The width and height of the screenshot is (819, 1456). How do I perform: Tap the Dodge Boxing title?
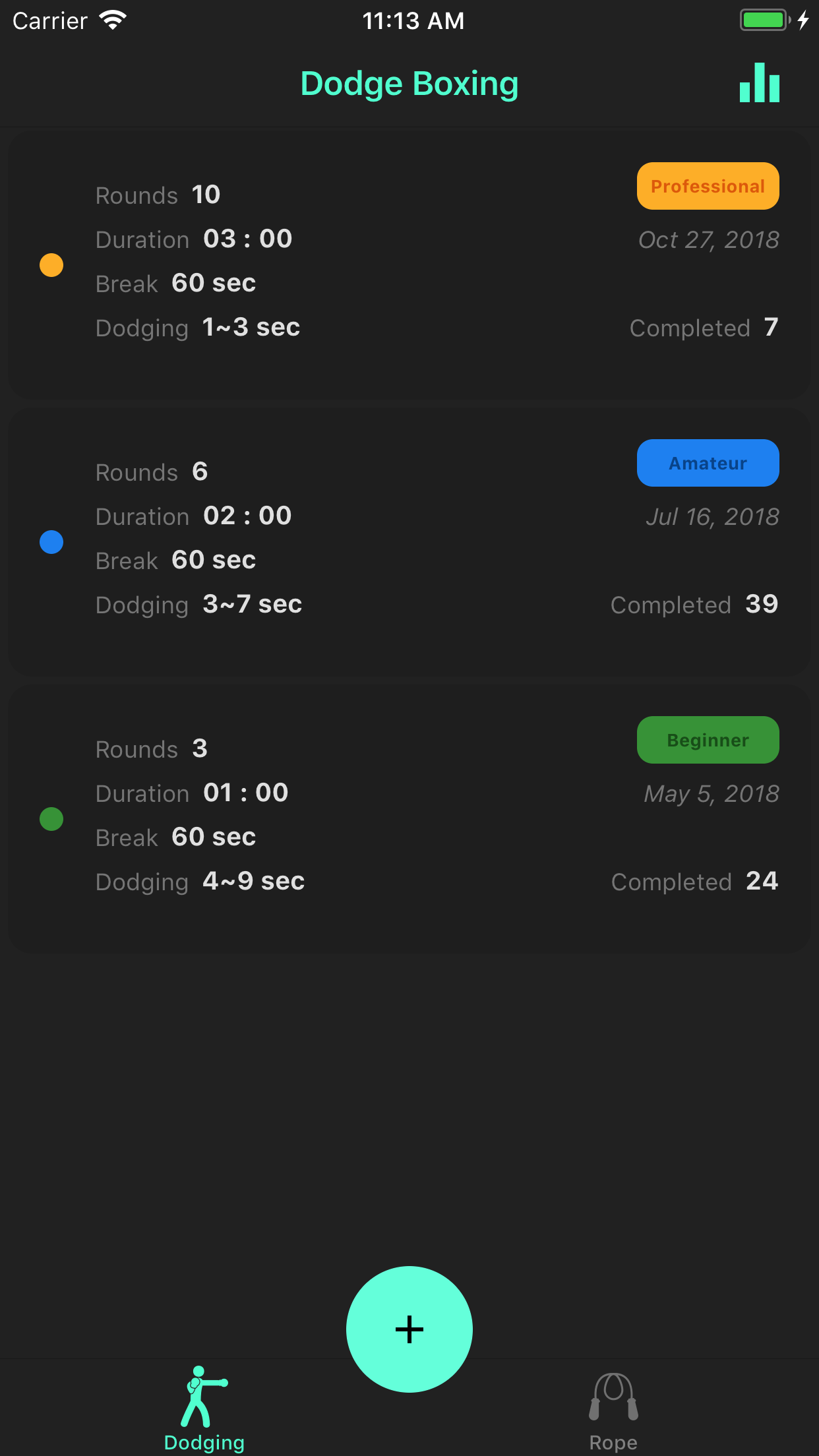coord(409,83)
